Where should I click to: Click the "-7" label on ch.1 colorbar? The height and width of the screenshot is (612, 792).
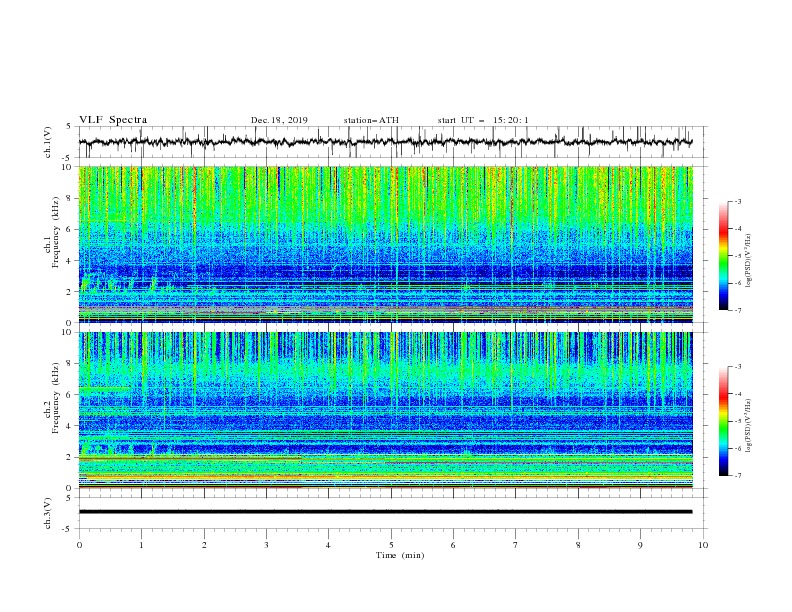[x=737, y=310]
